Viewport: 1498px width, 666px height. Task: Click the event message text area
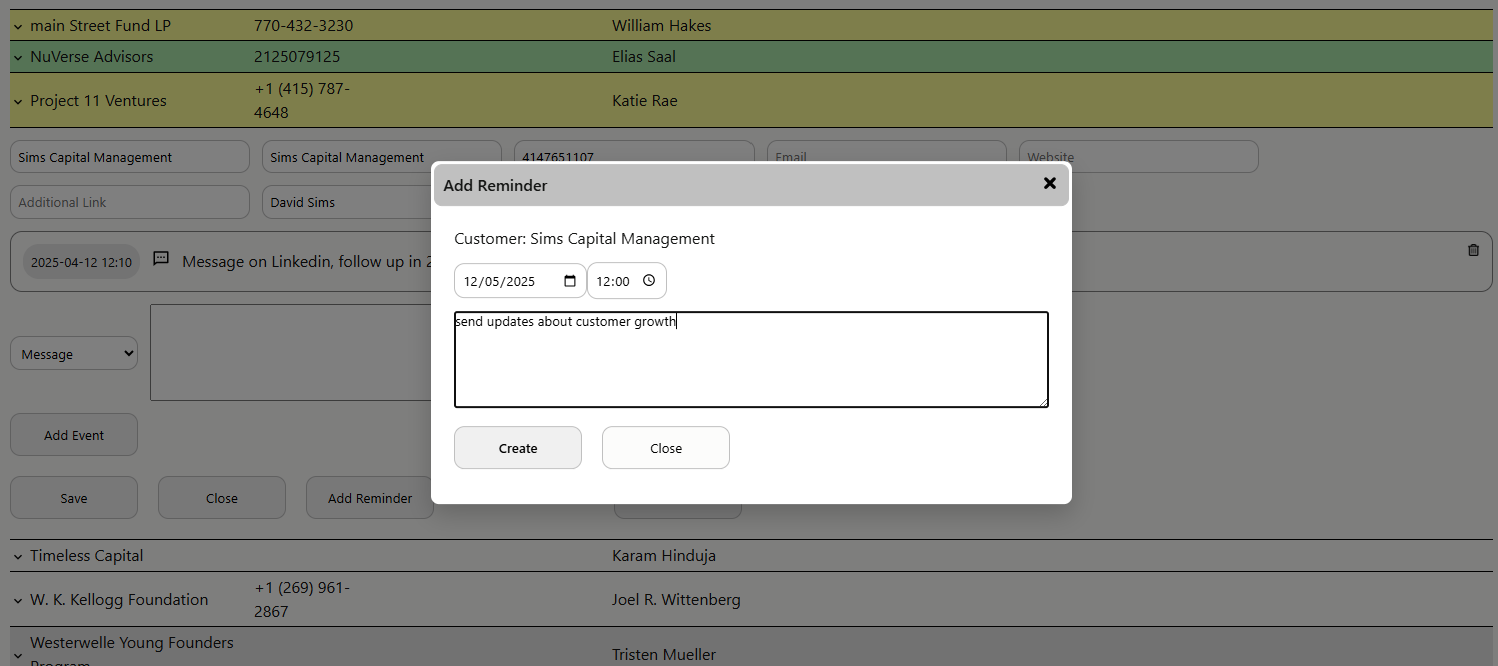point(290,352)
